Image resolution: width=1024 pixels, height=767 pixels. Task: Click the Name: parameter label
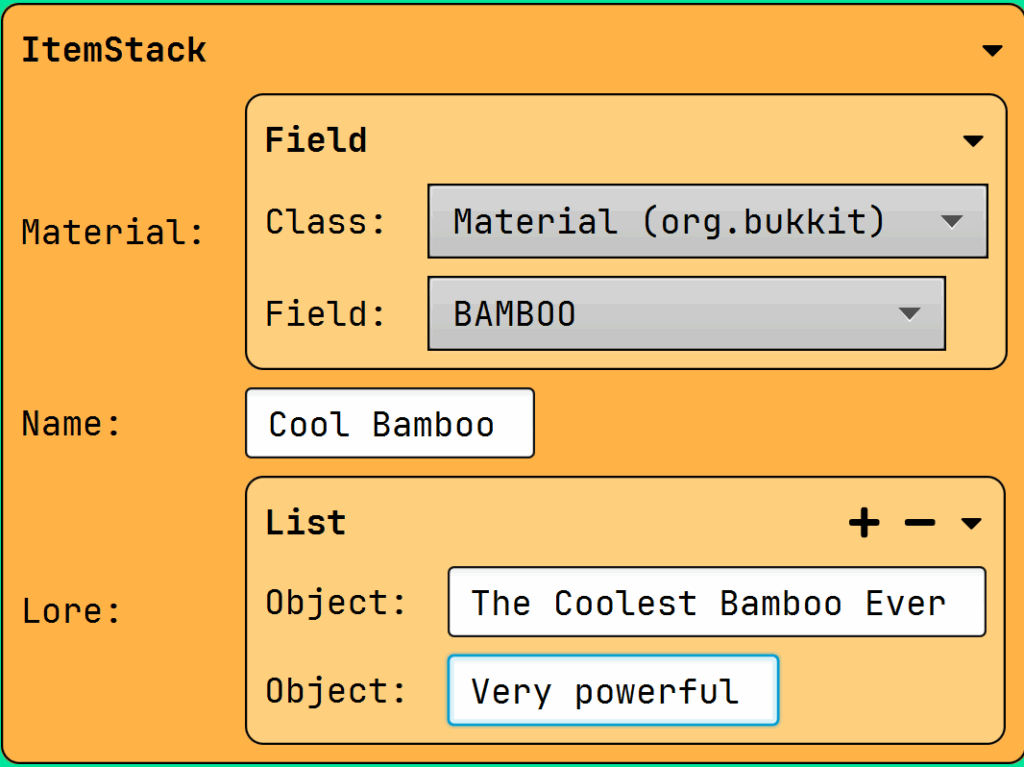[x=71, y=424]
